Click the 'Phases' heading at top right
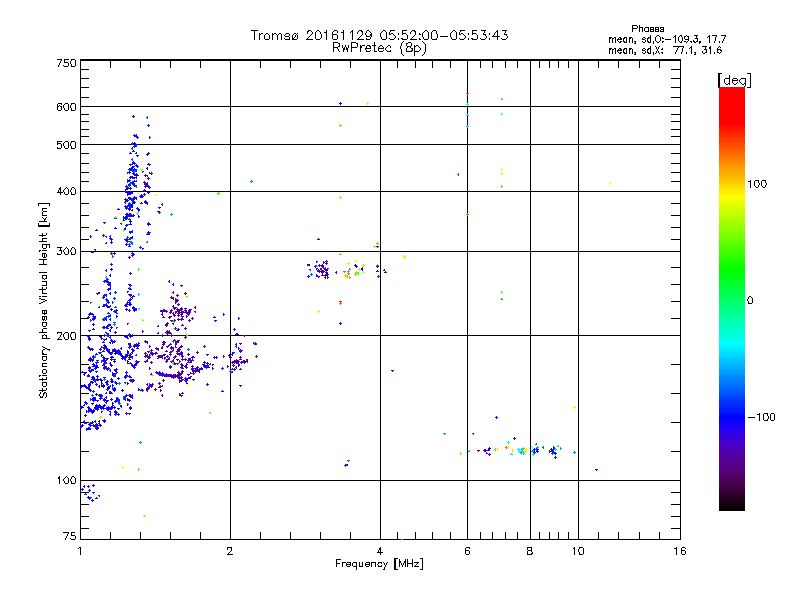The width and height of the screenshot is (800, 600). point(647,29)
